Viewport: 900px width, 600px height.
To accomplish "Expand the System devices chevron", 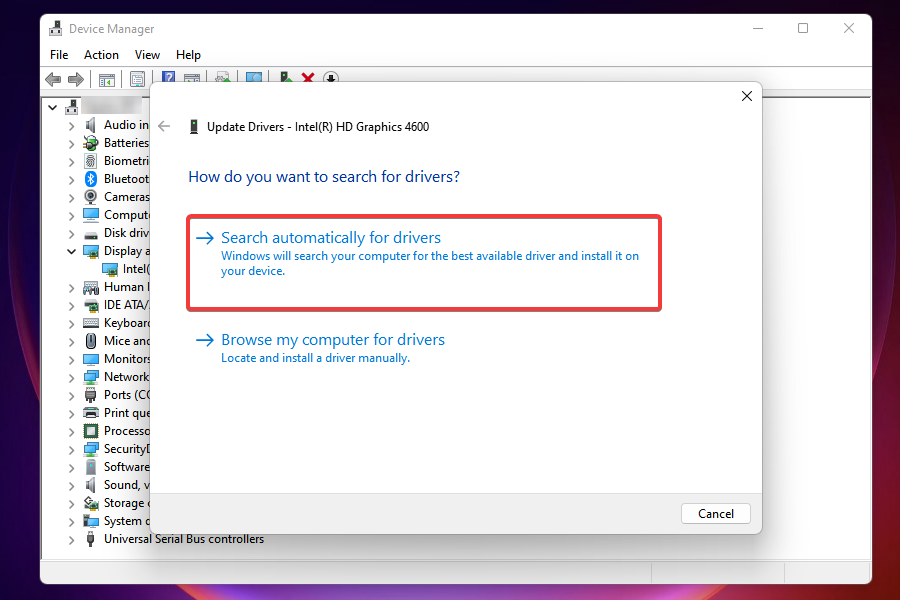I will tap(71, 522).
